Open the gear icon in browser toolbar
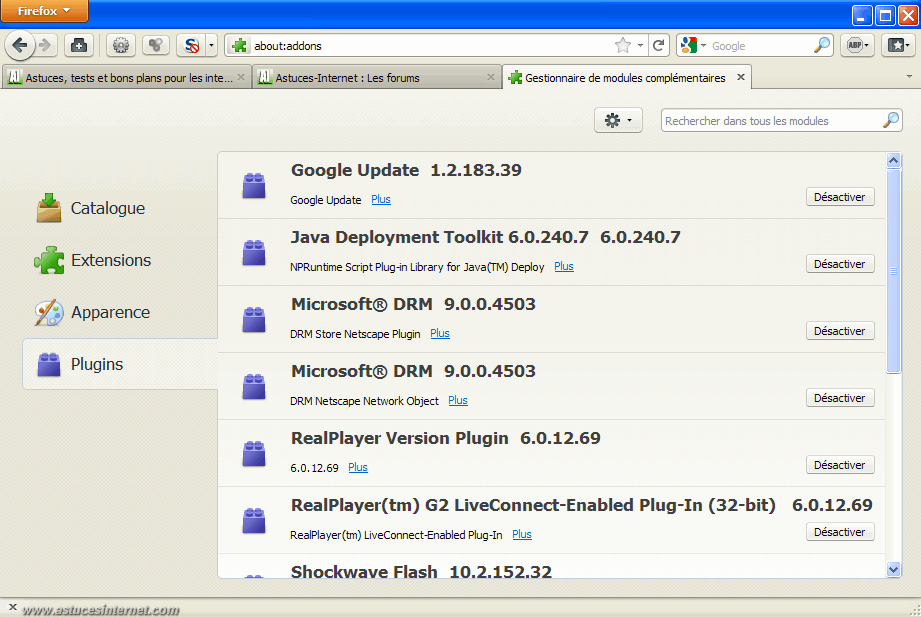This screenshot has height=617, width=921. 121,45
